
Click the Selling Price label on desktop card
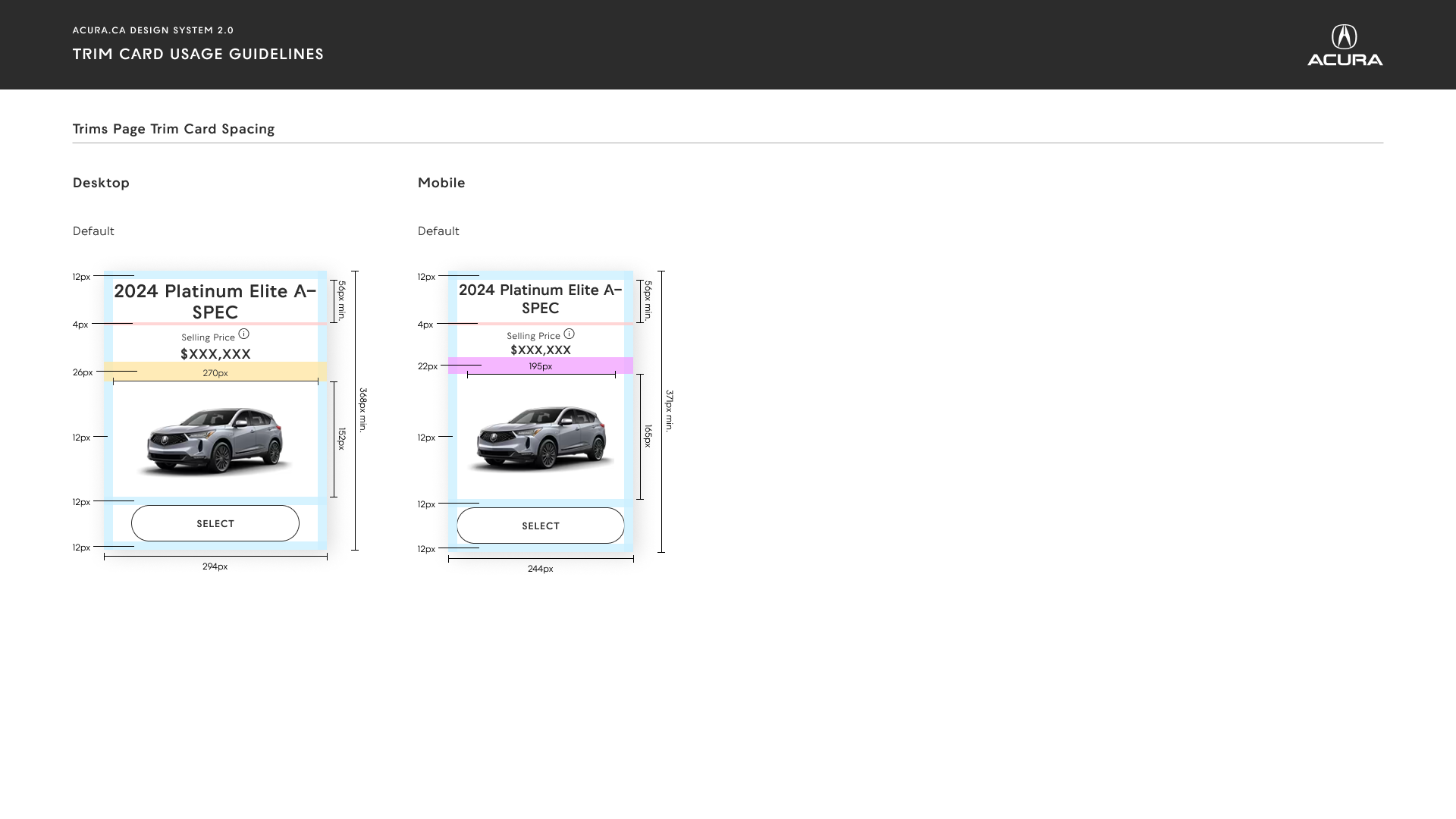click(208, 337)
